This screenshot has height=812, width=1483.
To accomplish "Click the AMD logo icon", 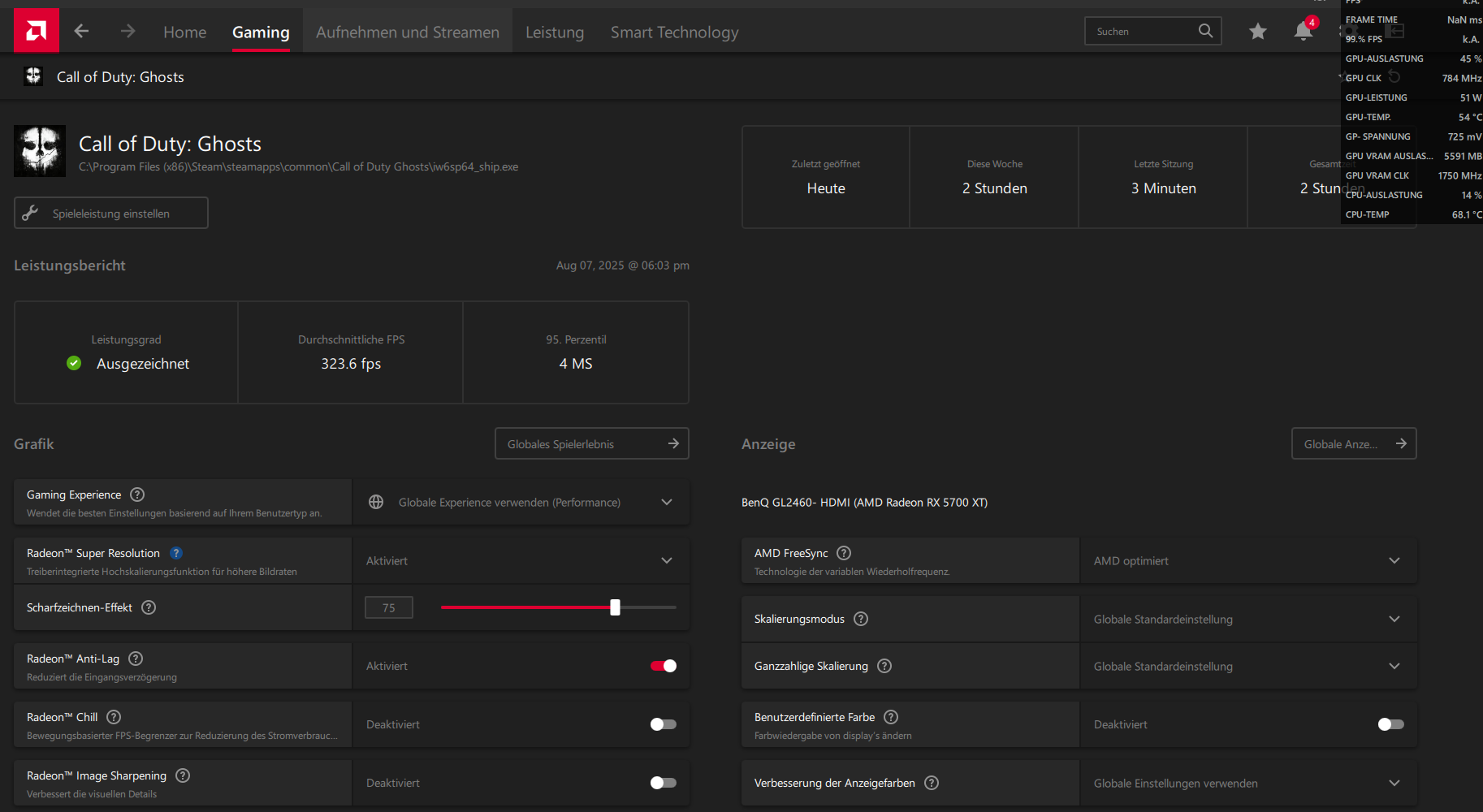I will [37, 31].
